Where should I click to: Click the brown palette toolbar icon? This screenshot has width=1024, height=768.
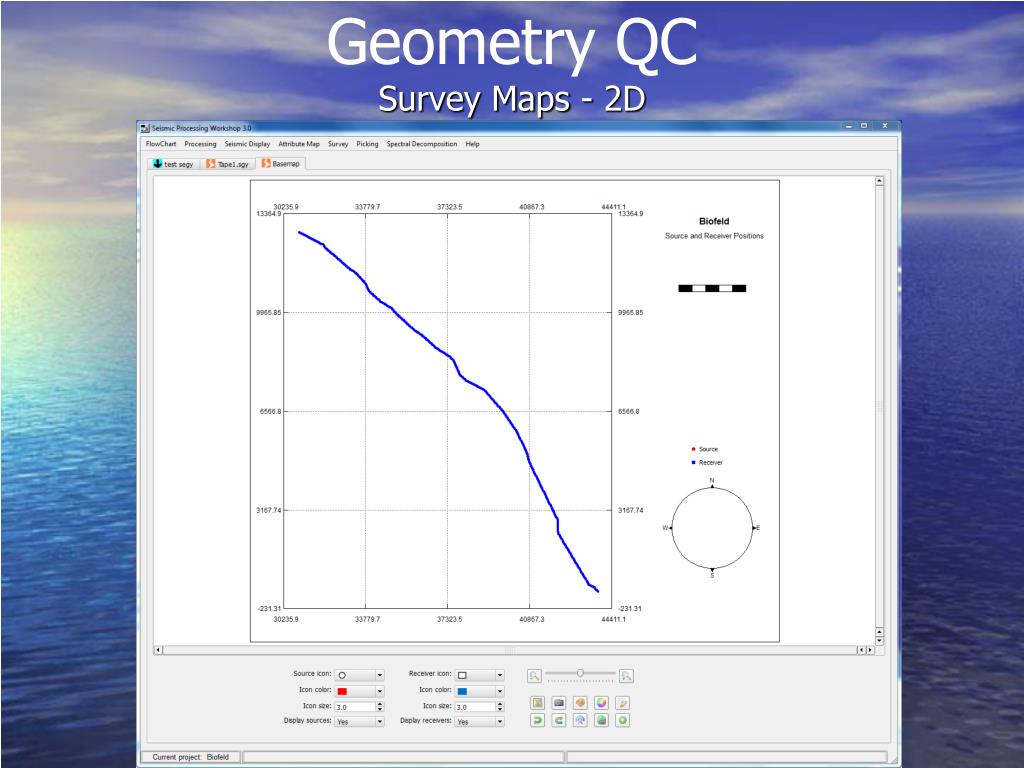pos(580,703)
